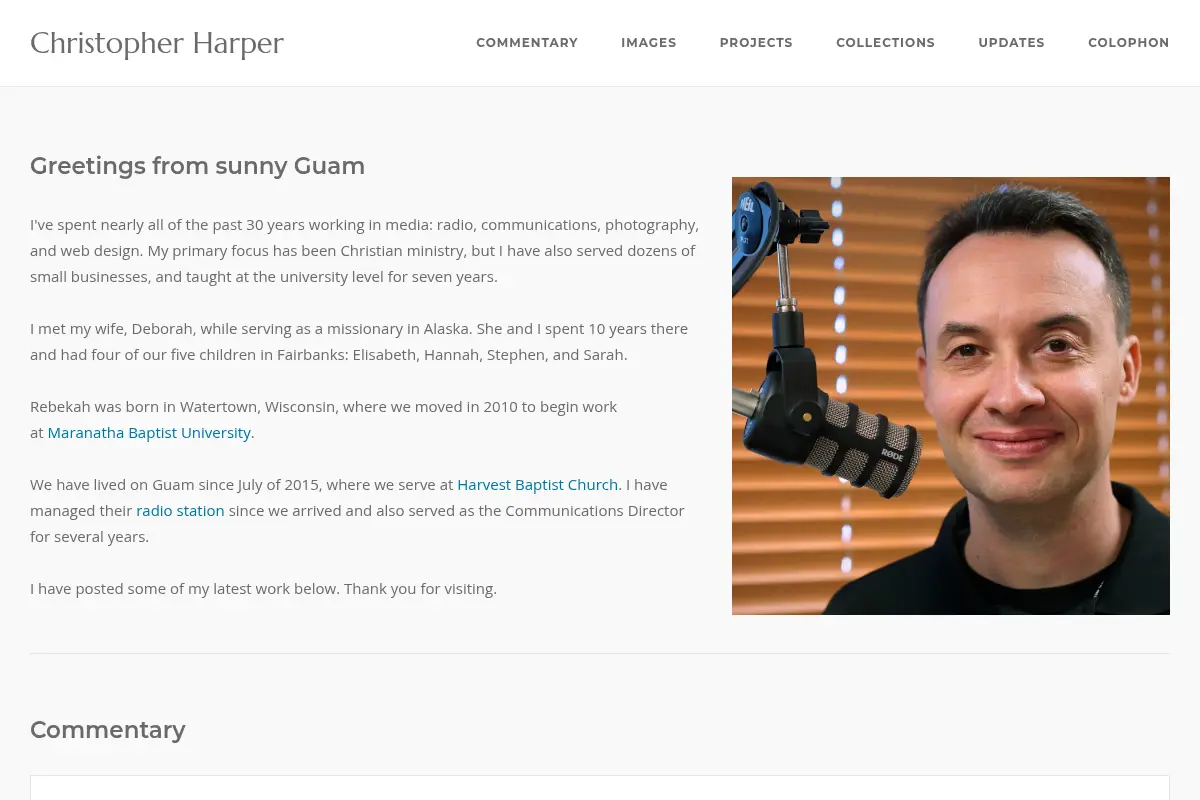1200x800 pixels.
Task: Follow the Maranatha Baptist University link
Action: pyautogui.click(x=149, y=433)
